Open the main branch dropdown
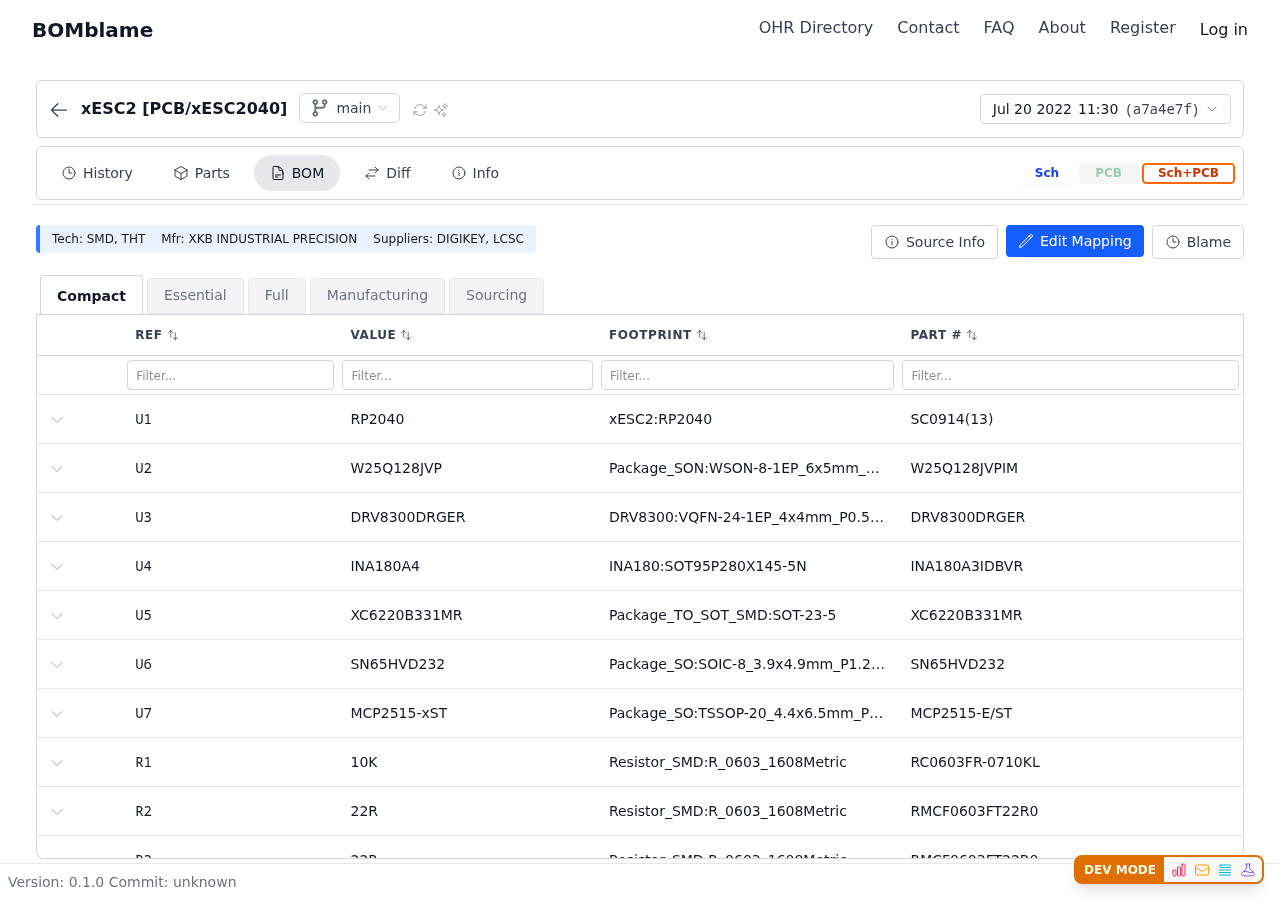 click(x=349, y=108)
